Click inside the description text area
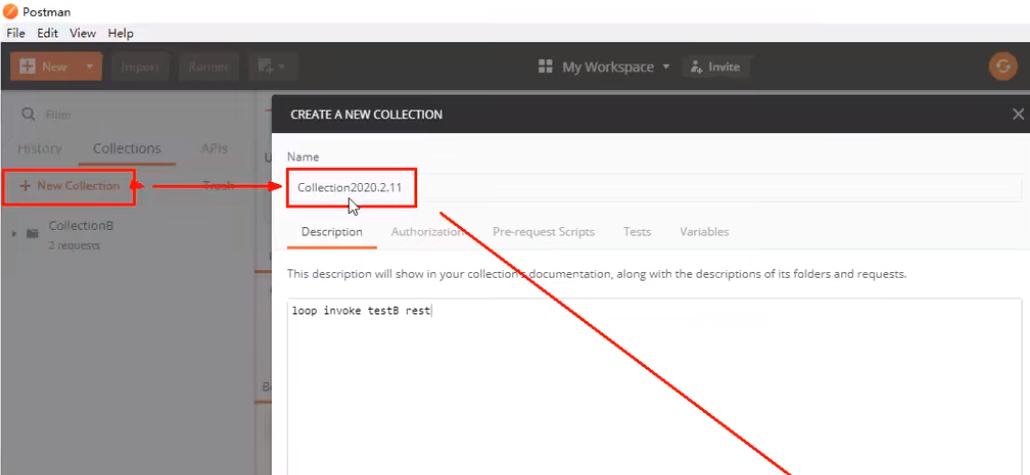The height and width of the screenshot is (475, 1030). (650, 390)
